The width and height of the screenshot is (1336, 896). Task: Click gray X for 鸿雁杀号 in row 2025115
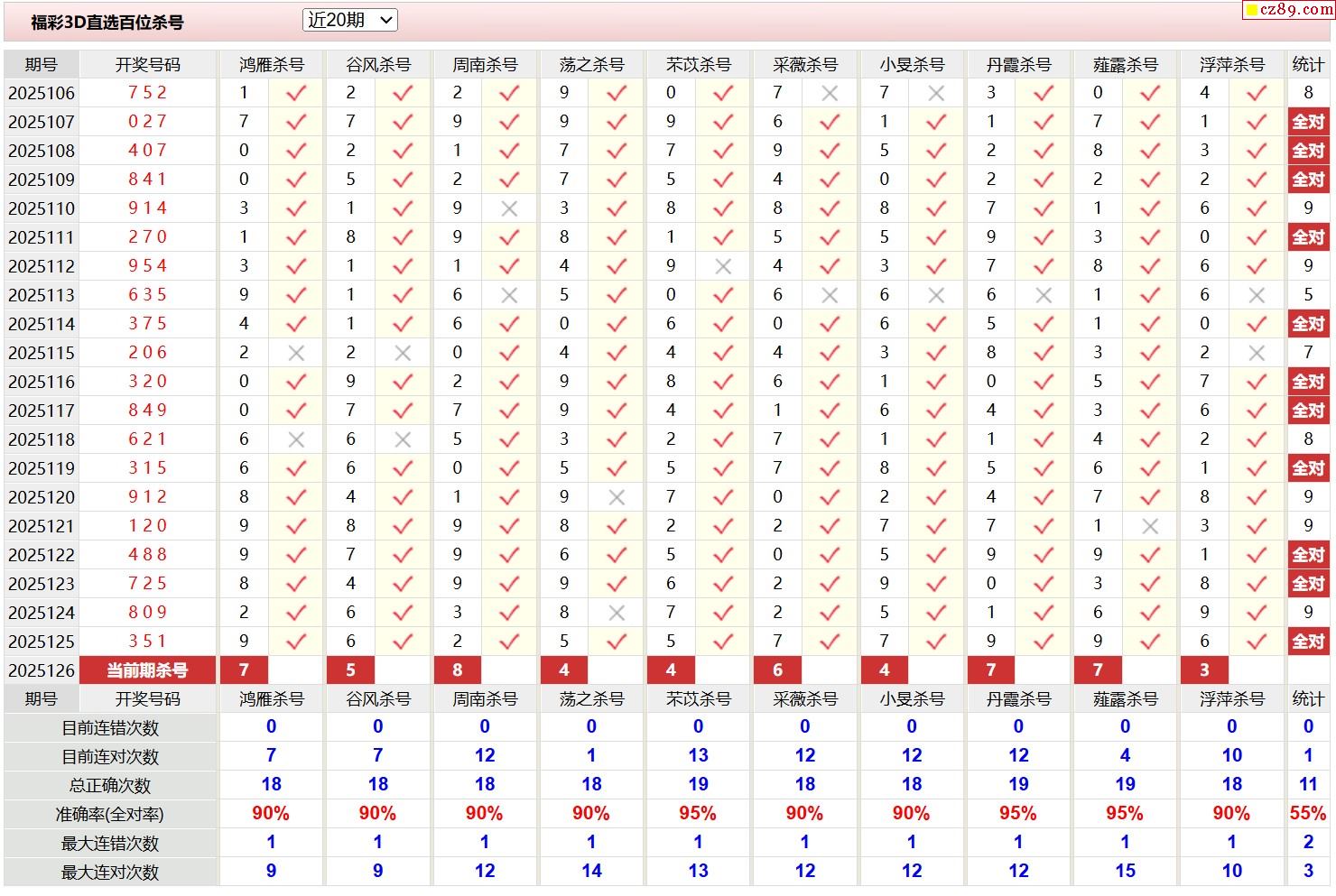click(x=296, y=353)
